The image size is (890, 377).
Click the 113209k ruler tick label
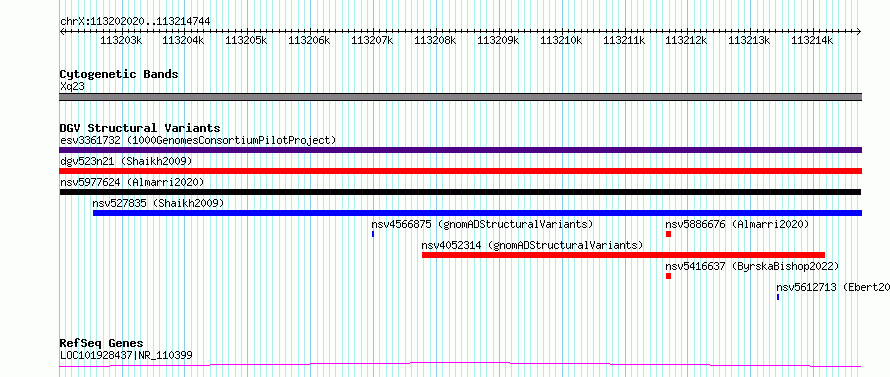click(498, 41)
